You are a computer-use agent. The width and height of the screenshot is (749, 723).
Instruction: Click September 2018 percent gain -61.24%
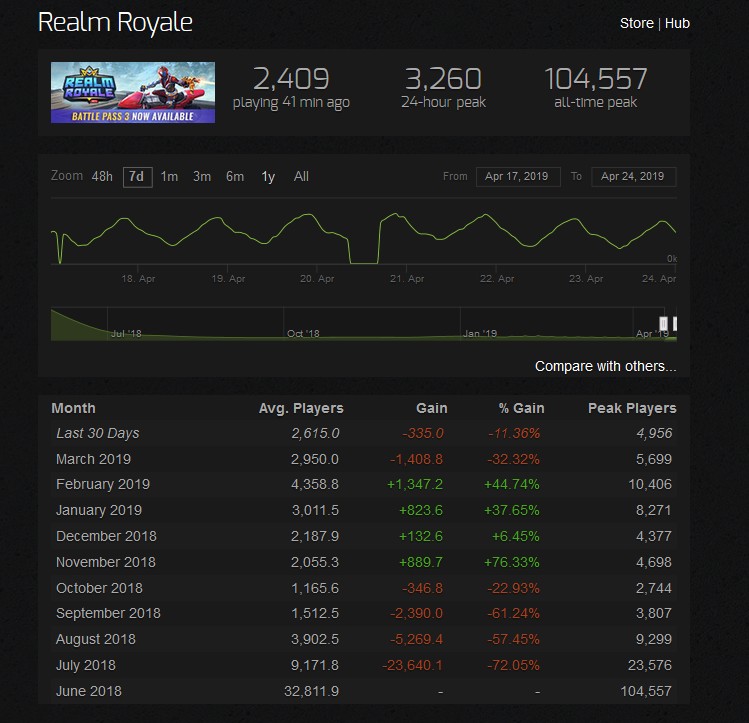[x=513, y=613]
